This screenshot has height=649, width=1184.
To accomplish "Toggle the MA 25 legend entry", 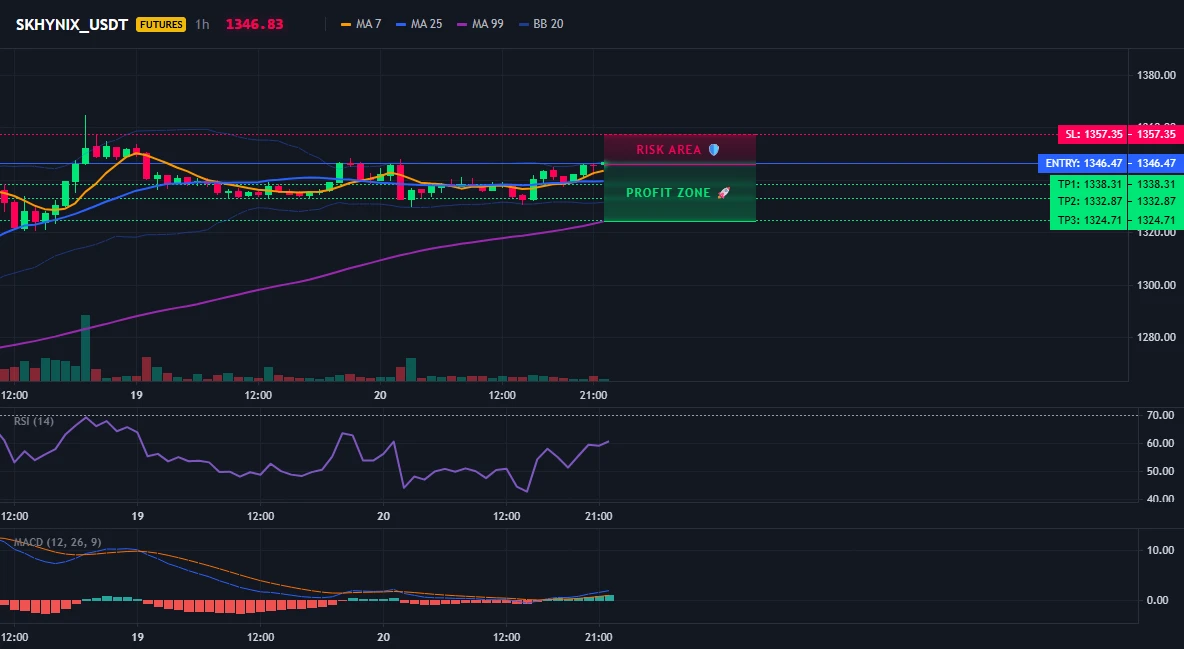I will (419, 24).
